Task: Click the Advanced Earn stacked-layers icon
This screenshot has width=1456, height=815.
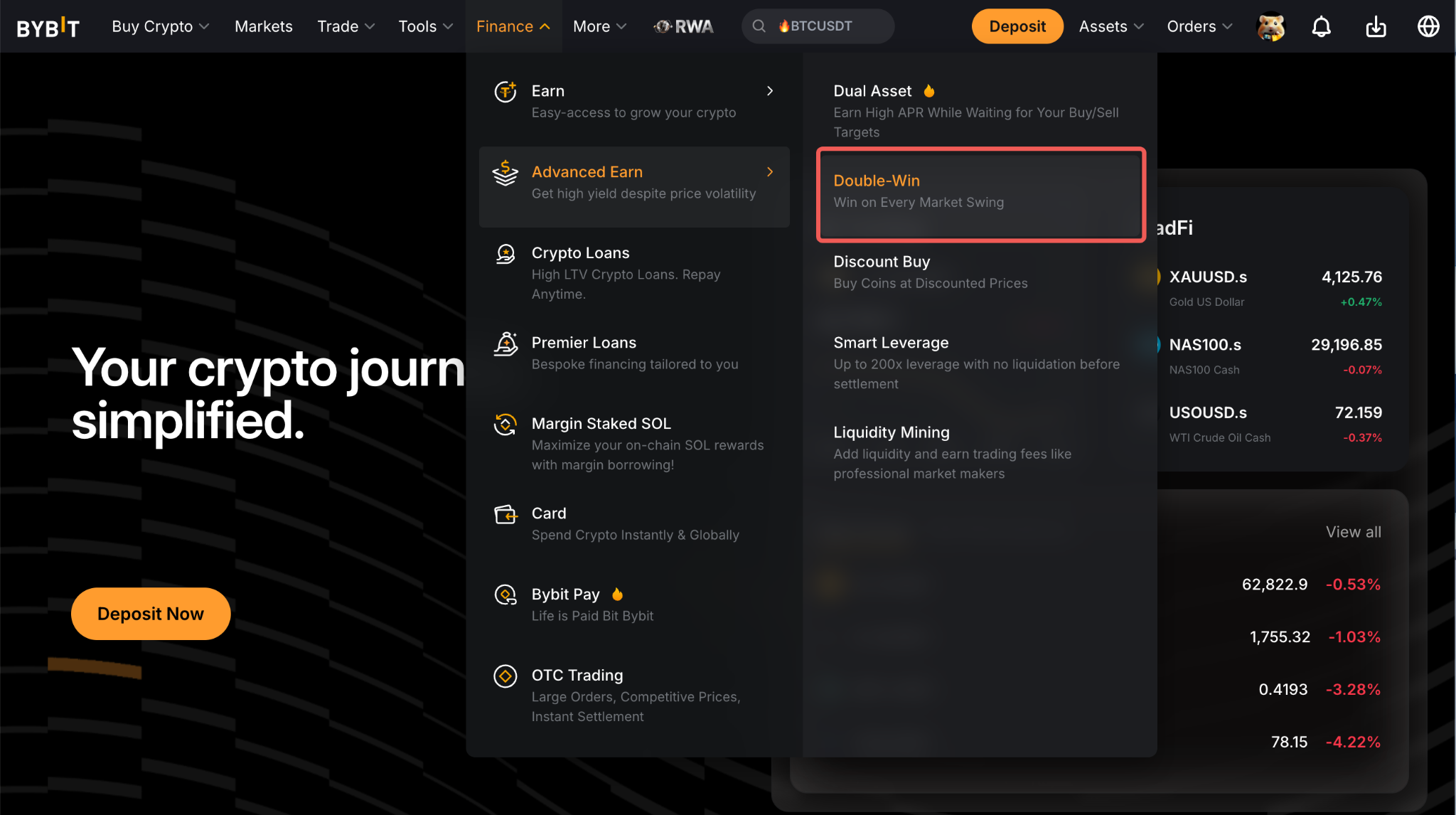Action: (505, 173)
